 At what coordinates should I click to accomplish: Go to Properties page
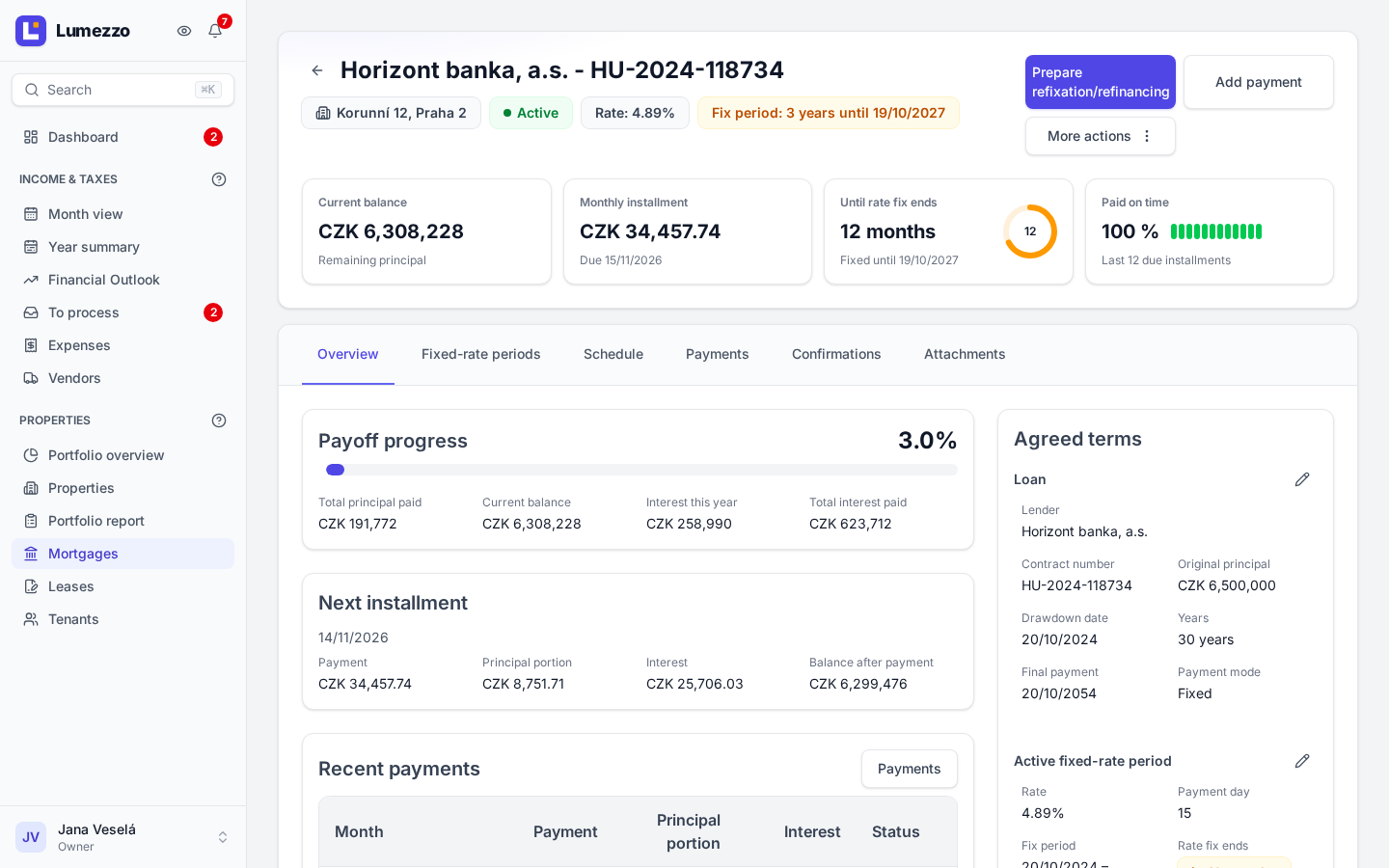tap(123, 488)
